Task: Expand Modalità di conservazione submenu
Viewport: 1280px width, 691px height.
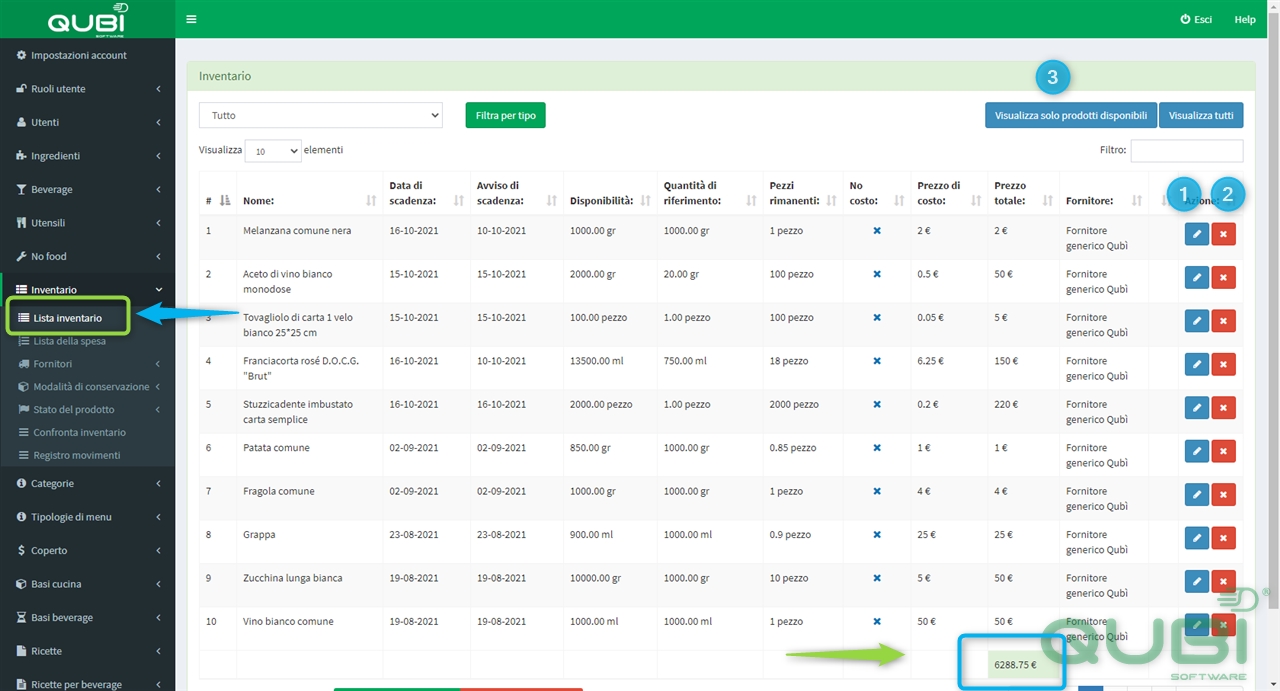Action: tap(88, 387)
